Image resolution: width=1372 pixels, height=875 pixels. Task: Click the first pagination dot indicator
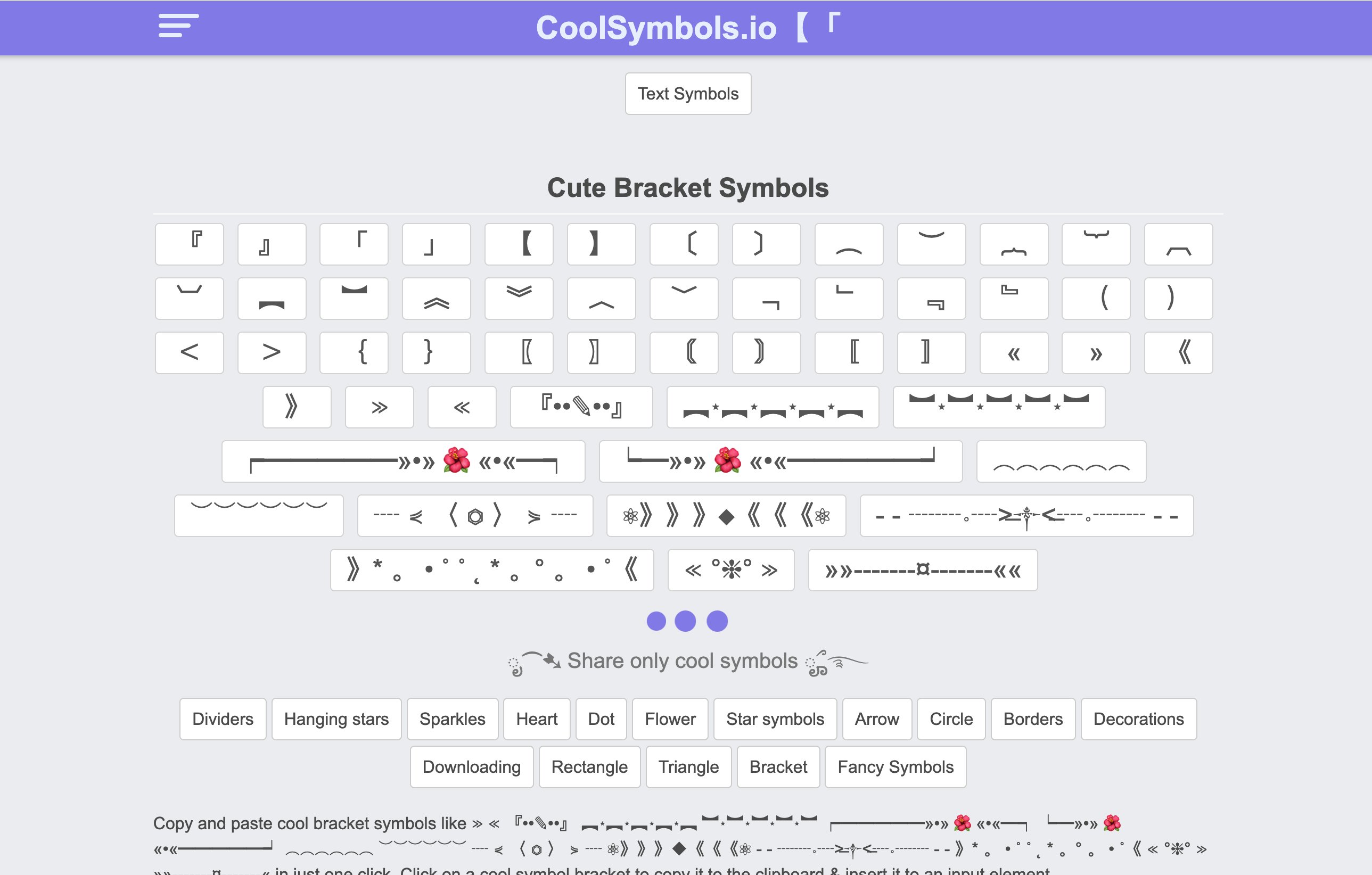(656, 620)
